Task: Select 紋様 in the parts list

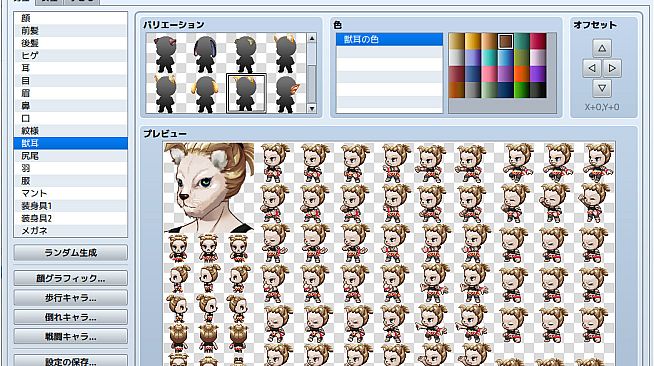Action: (70, 130)
